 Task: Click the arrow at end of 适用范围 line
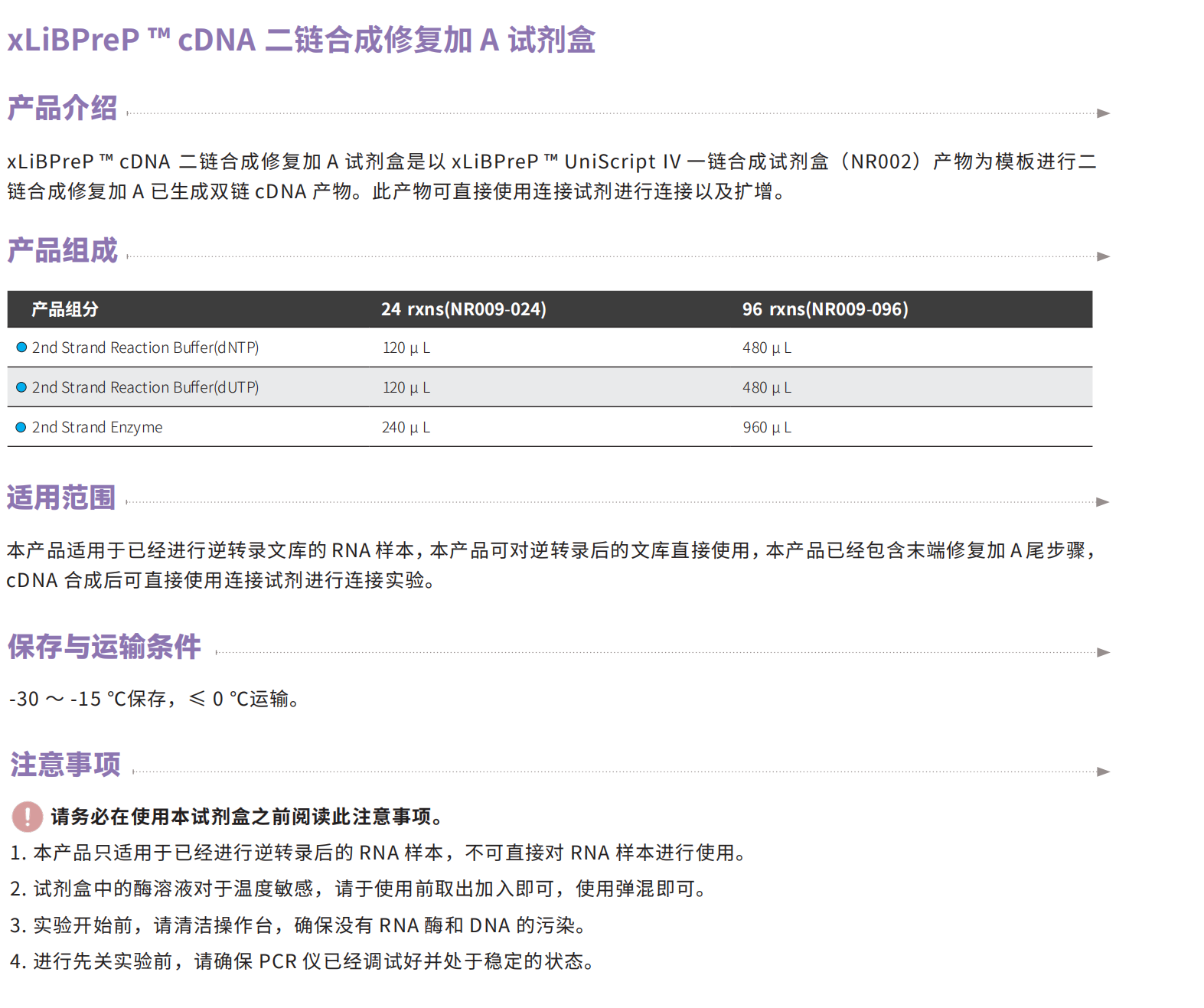pyautogui.click(x=1103, y=502)
